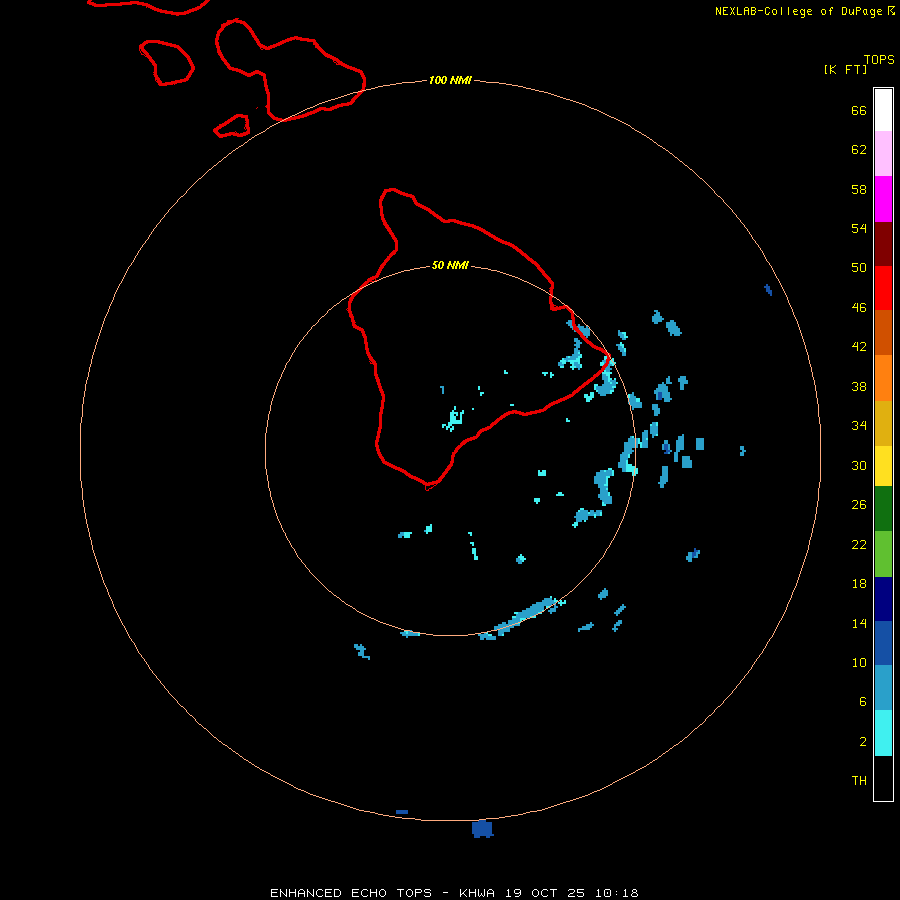Click the navy 14-18 kft legend swatch
The width and height of the screenshot is (900, 900).
point(883,599)
